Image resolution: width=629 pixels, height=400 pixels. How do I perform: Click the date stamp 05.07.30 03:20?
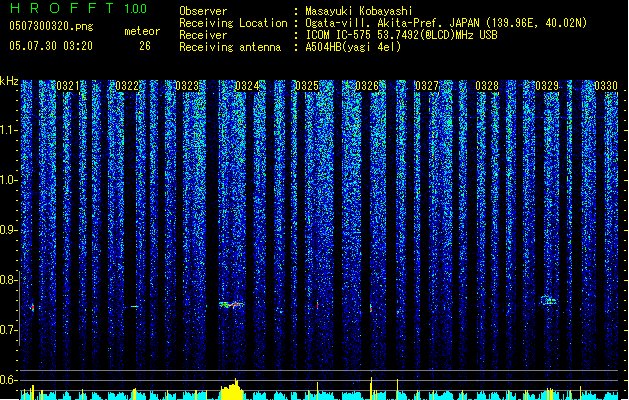pyautogui.click(x=51, y=46)
